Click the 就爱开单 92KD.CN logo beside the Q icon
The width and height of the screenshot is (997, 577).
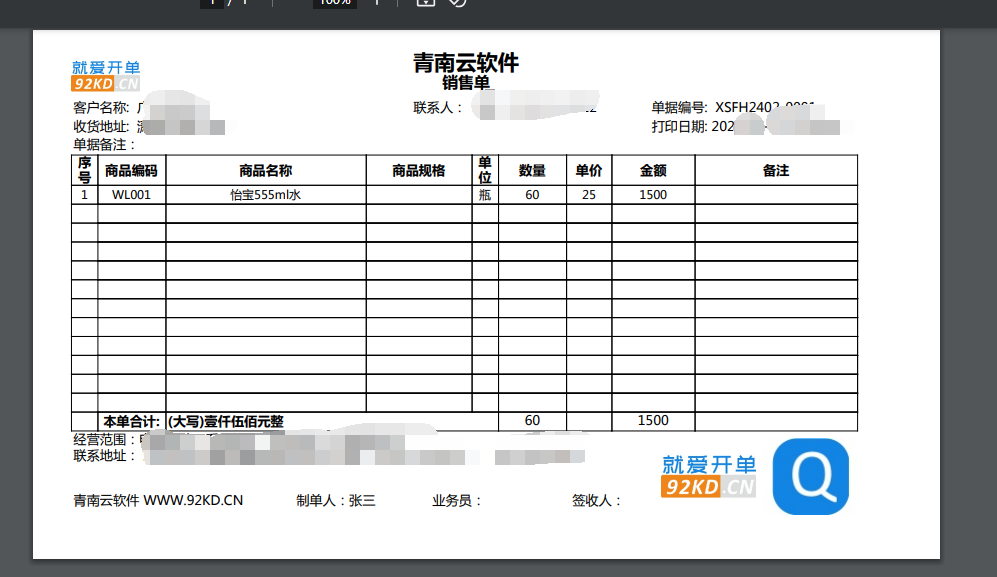[x=708, y=476]
